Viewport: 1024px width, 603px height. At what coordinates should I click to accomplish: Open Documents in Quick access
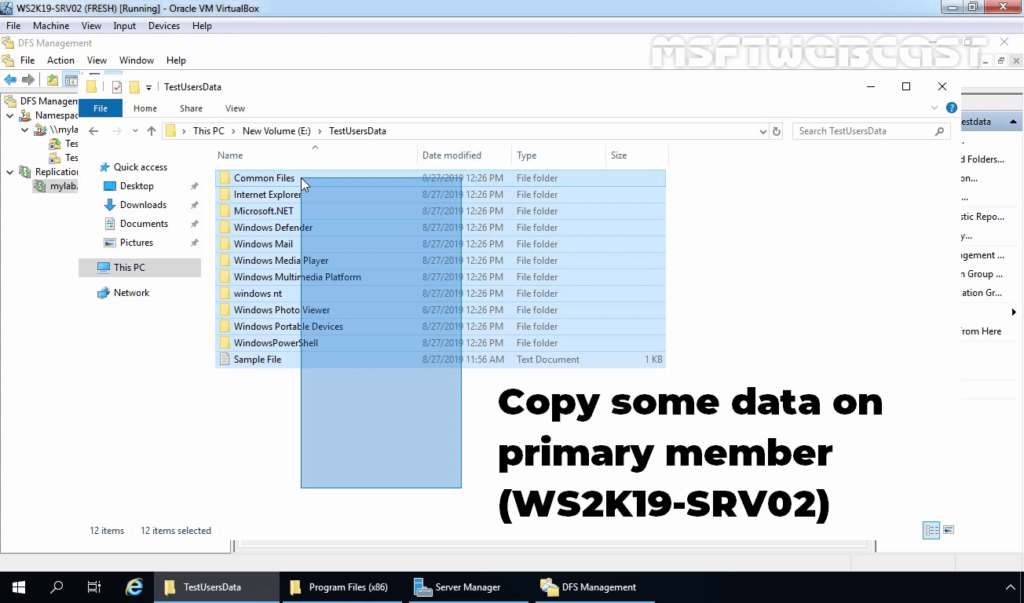coord(144,223)
